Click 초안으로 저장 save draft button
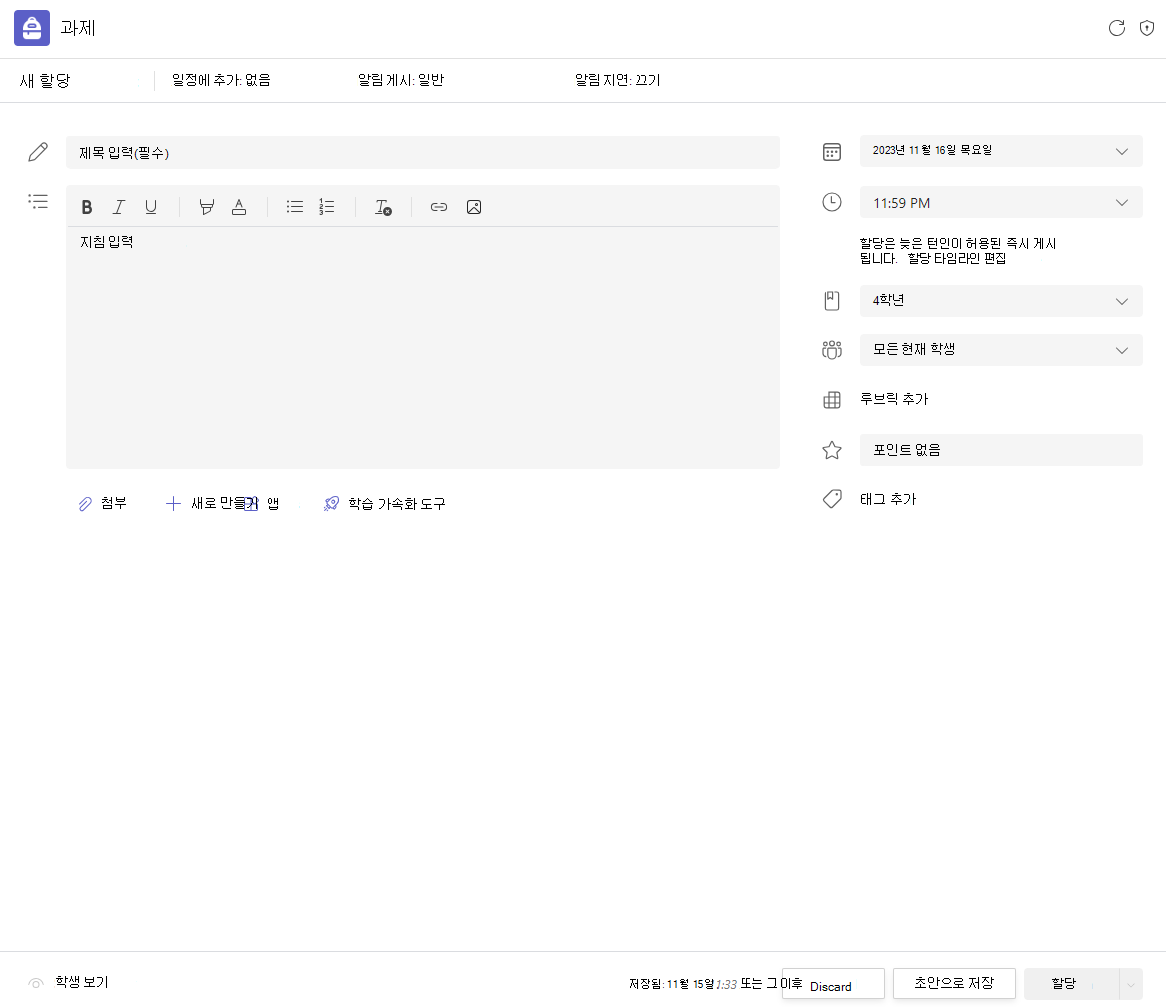The width and height of the screenshot is (1166, 1007). tap(954, 983)
